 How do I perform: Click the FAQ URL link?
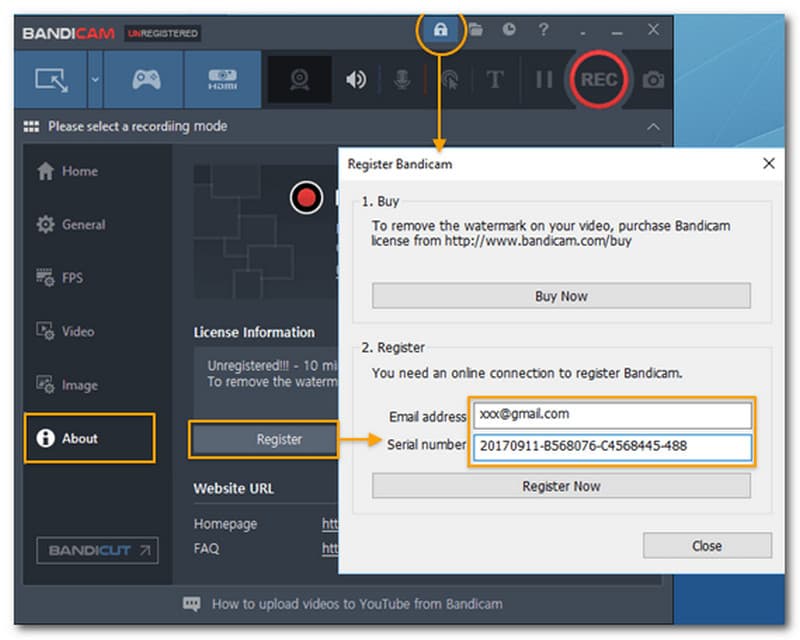click(330, 548)
